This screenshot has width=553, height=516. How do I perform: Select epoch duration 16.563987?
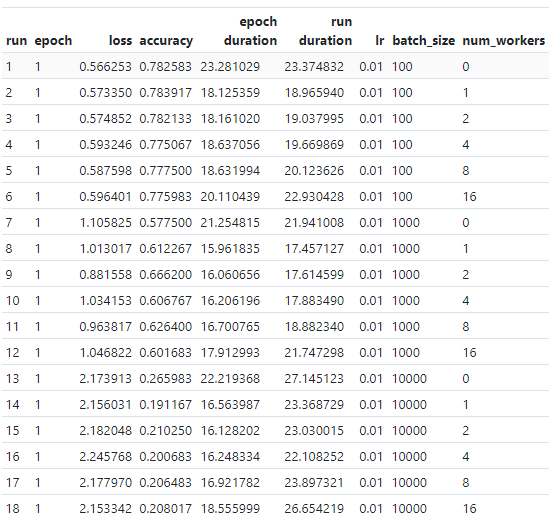coord(230,405)
